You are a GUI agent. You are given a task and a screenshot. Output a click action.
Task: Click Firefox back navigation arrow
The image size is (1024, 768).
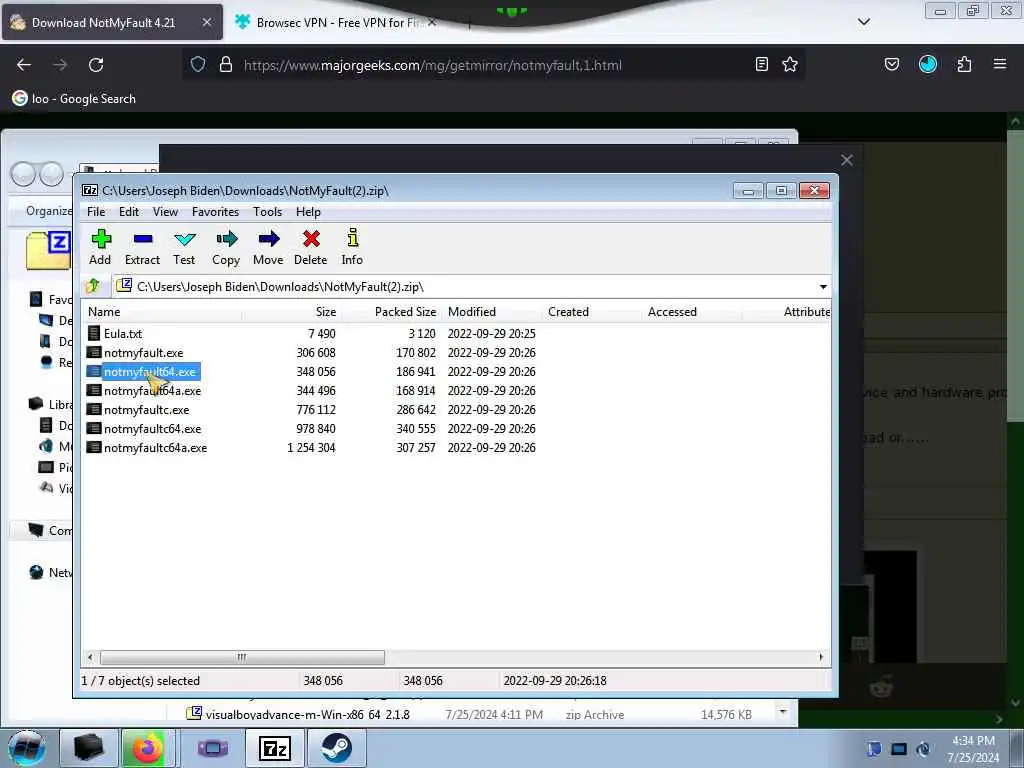coord(24,65)
